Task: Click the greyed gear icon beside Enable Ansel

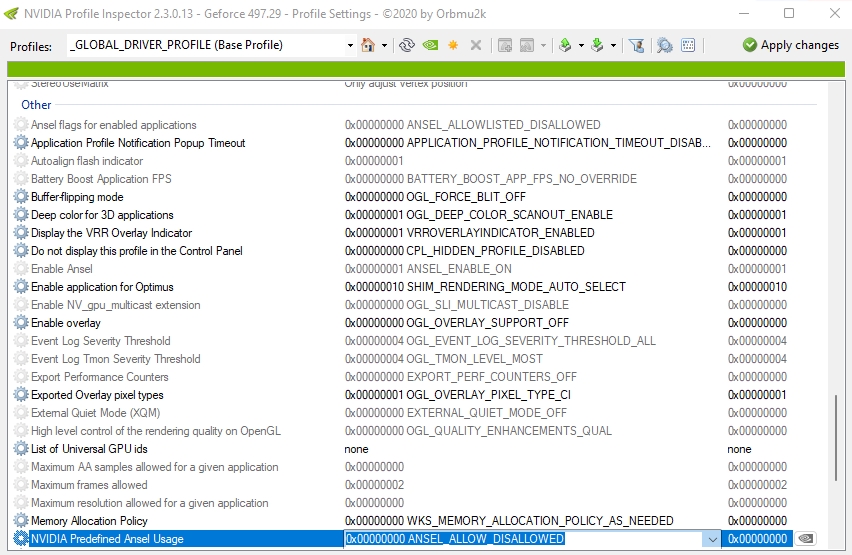Action: pyautogui.click(x=21, y=269)
